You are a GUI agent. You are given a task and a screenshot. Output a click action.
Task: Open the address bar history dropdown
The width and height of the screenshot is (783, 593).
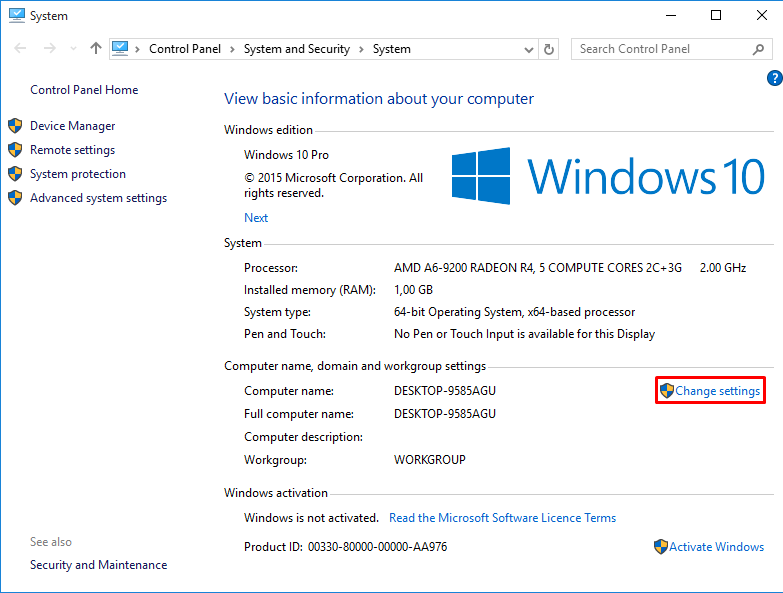529,49
